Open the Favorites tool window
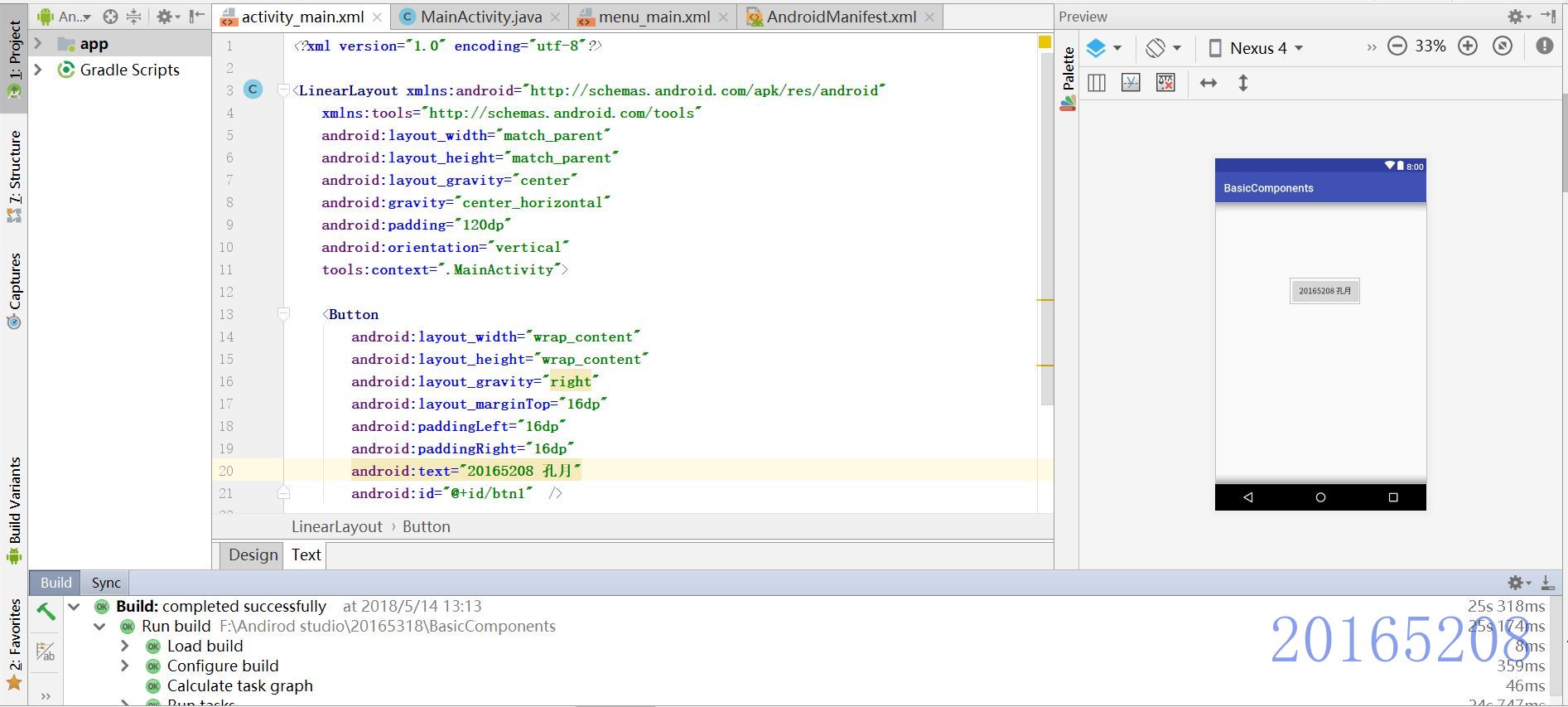The width and height of the screenshot is (1568, 707). coord(14,644)
